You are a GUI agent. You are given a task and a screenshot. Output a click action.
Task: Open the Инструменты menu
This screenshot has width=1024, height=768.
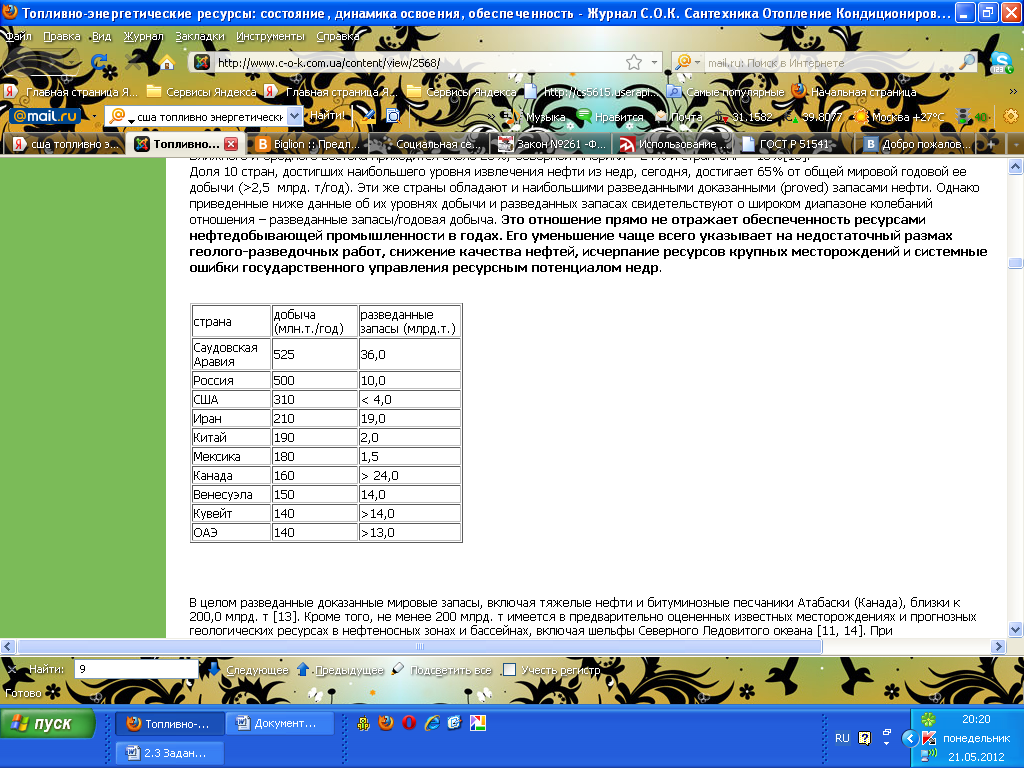270,36
